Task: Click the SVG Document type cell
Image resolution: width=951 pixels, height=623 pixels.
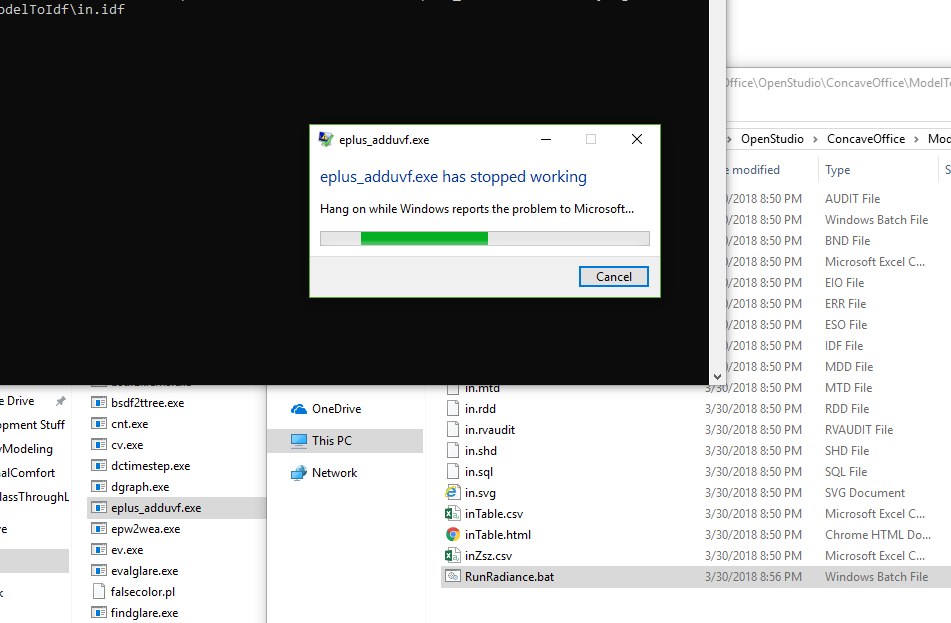Action: [865, 493]
